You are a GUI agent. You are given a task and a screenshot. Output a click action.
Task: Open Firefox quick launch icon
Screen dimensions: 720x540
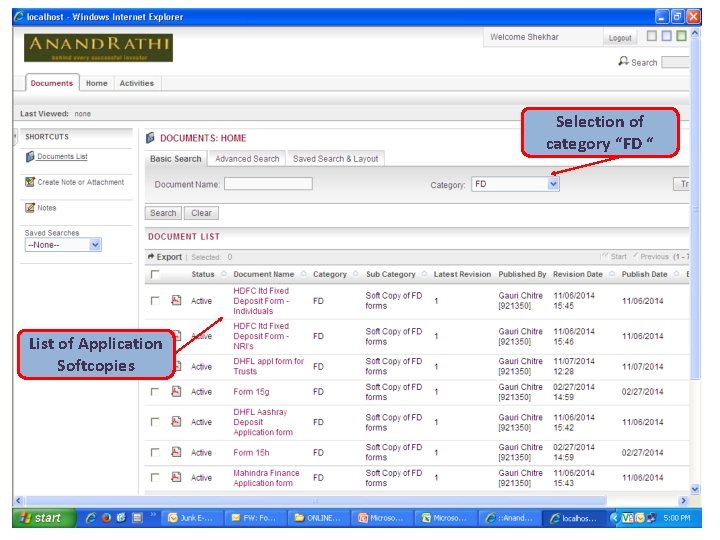pyautogui.click(x=106, y=518)
